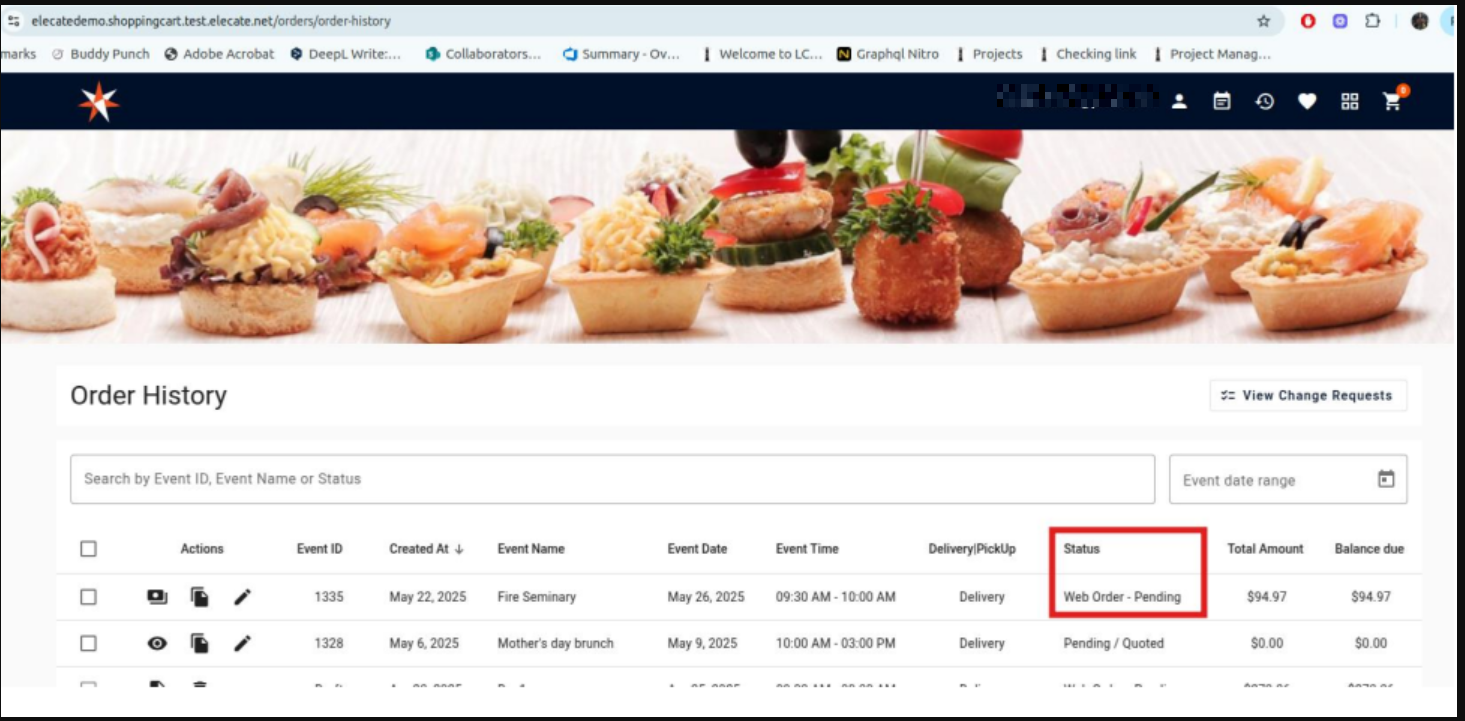Click the Status column header
The width and height of the screenshot is (1465, 721).
1081,549
